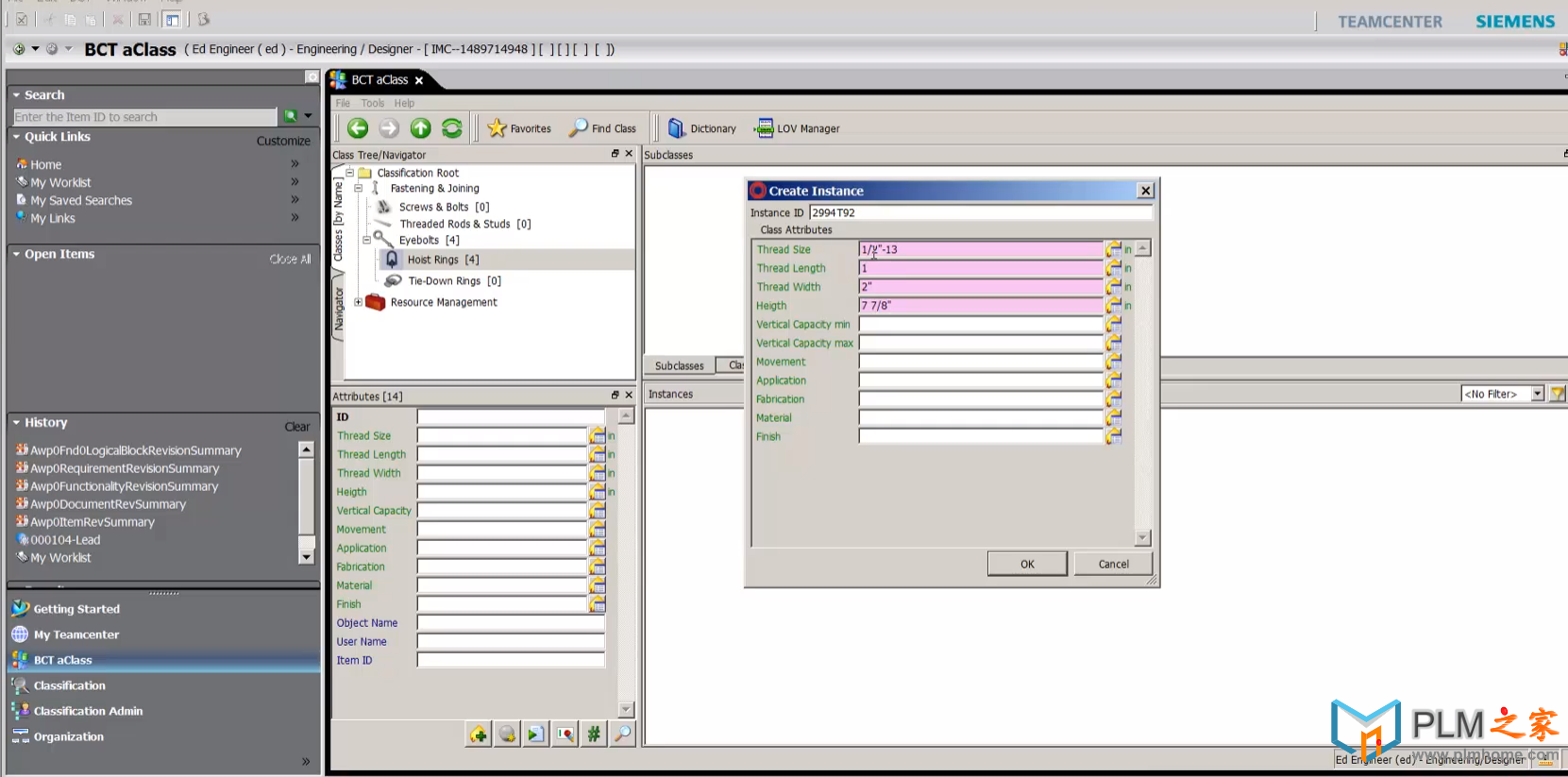Collapse the Fastening & Joining node
This screenshot has width=1568, height=777.
[x=358, y=188]
